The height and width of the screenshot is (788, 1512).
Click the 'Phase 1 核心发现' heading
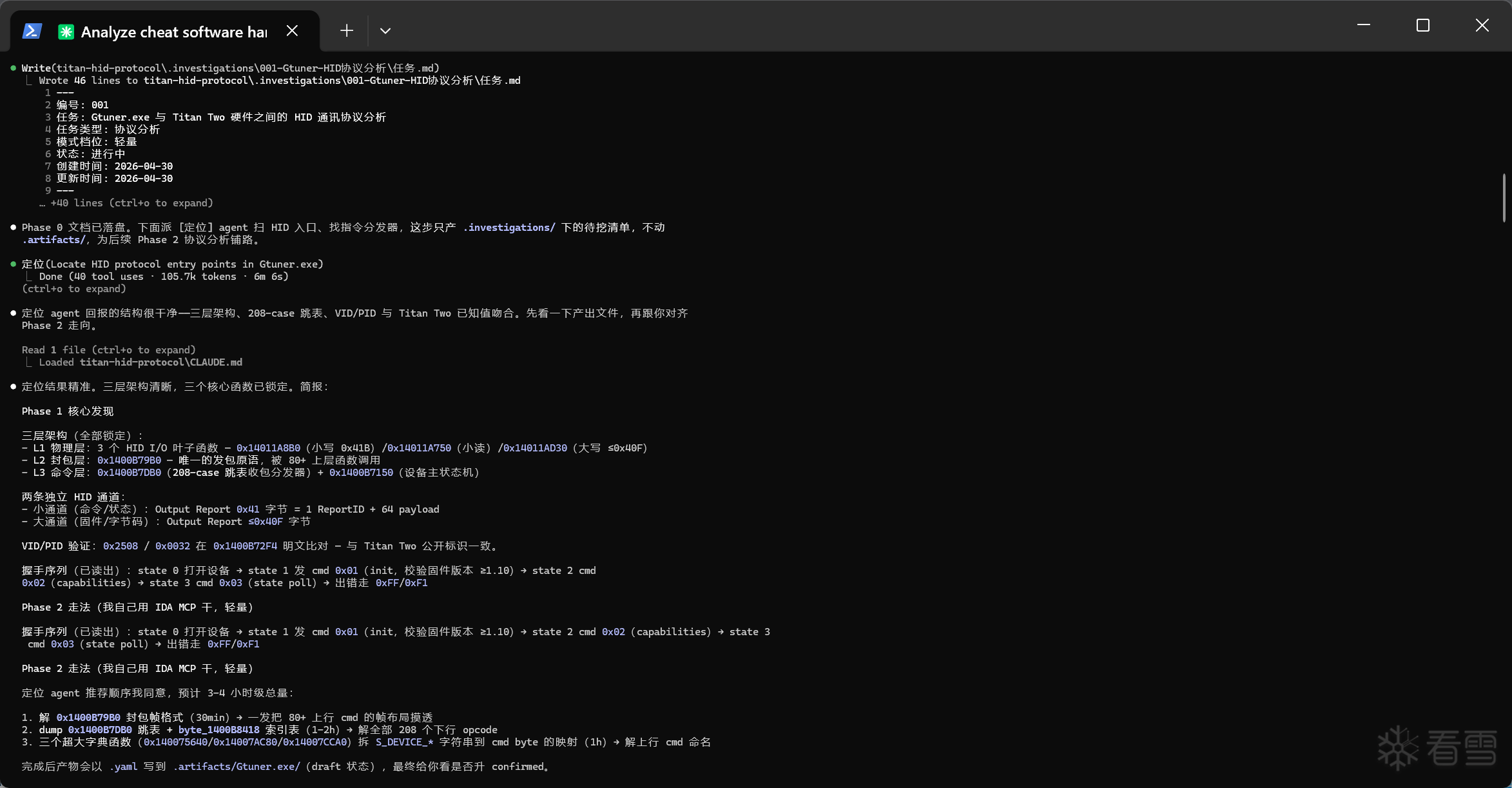point(68,411)
